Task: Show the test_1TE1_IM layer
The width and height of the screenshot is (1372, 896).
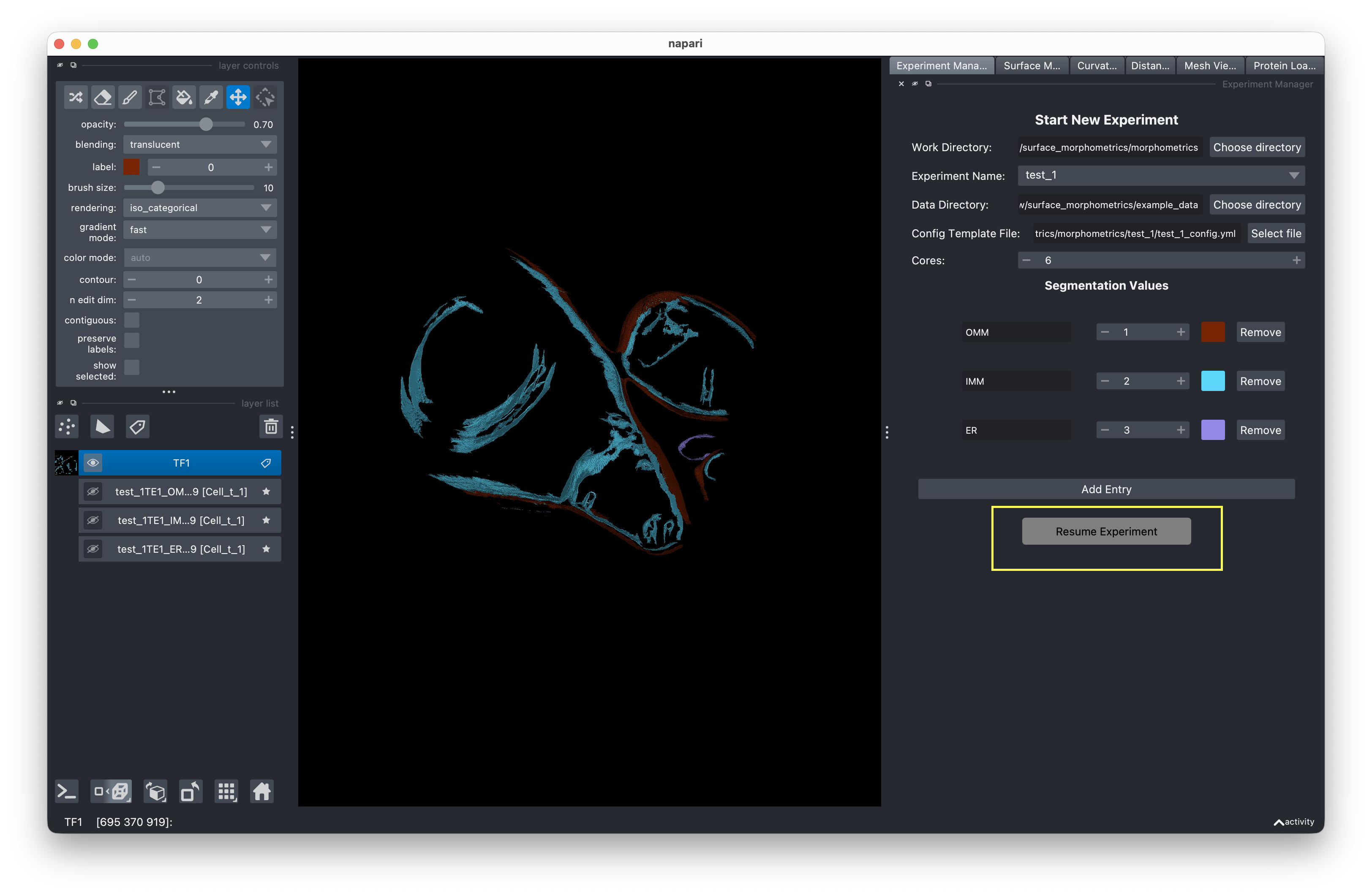Action: pyautogui.click(x=93, y=521)
